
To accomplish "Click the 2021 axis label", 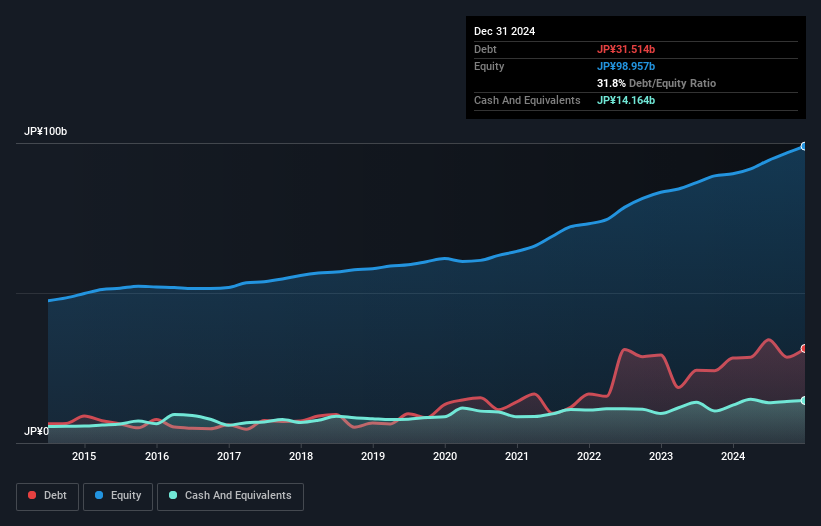I will tap(517, 456).
